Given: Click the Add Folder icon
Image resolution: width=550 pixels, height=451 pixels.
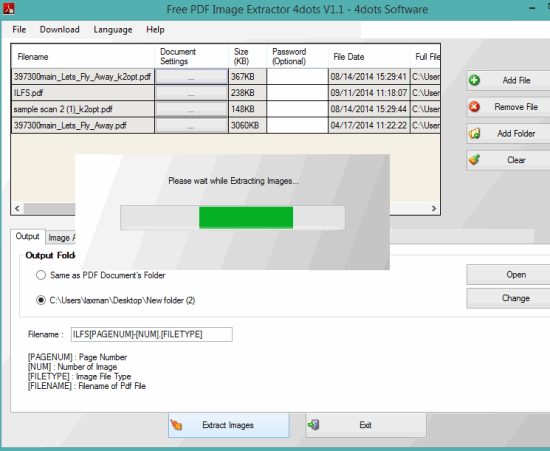Looking at the screenshot, I should click(x=474, y=133).
